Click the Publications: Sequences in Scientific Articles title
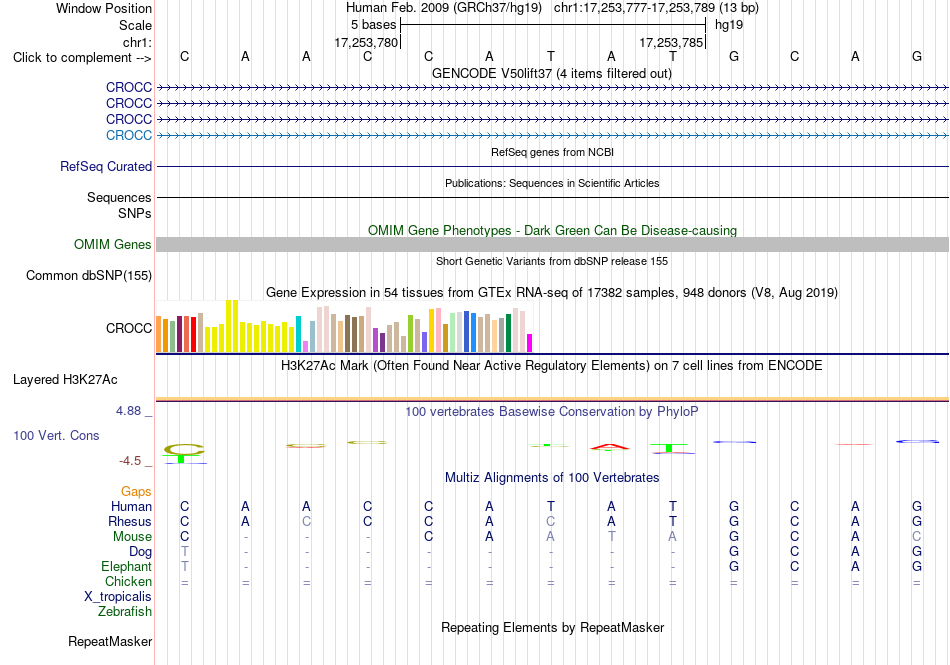Image resolution: width=950 pixels, height=665 pixels. click(x=552, y=184)
